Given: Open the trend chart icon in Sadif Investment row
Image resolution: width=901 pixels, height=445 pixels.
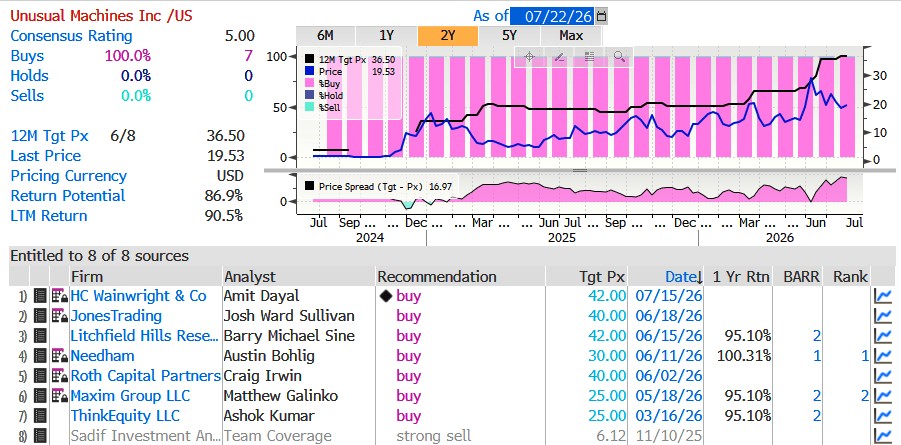Looking at the screenshot, I should pyautogui.click(x=883, y=436).
